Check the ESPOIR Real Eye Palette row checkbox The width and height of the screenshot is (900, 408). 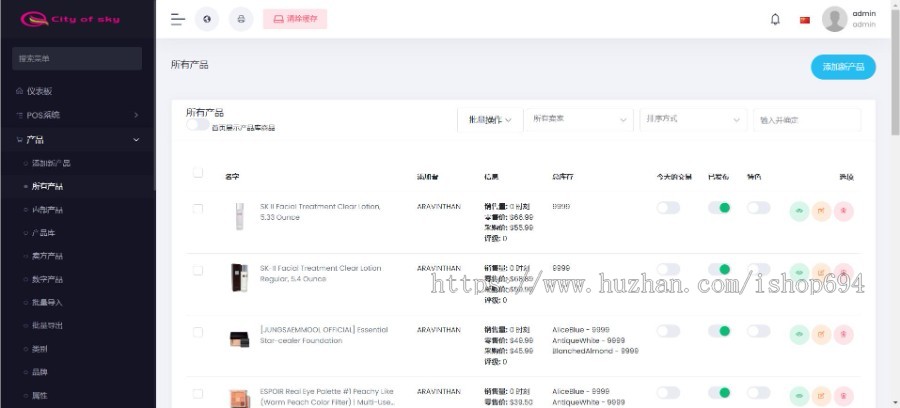click(198, 394)
